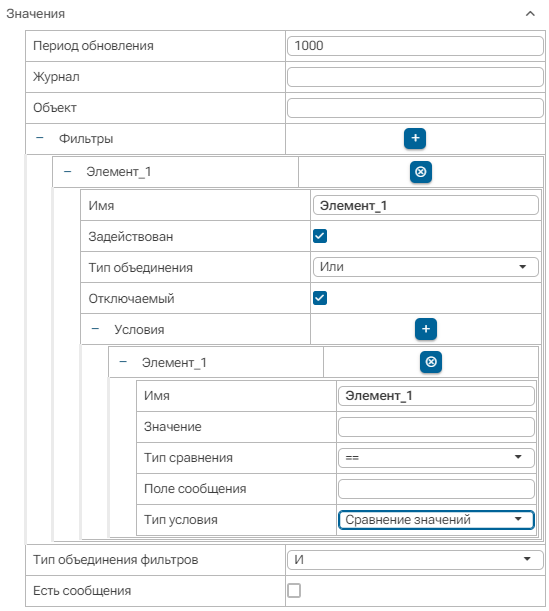Collapse the Значения section with the chevron

[530, 14]
